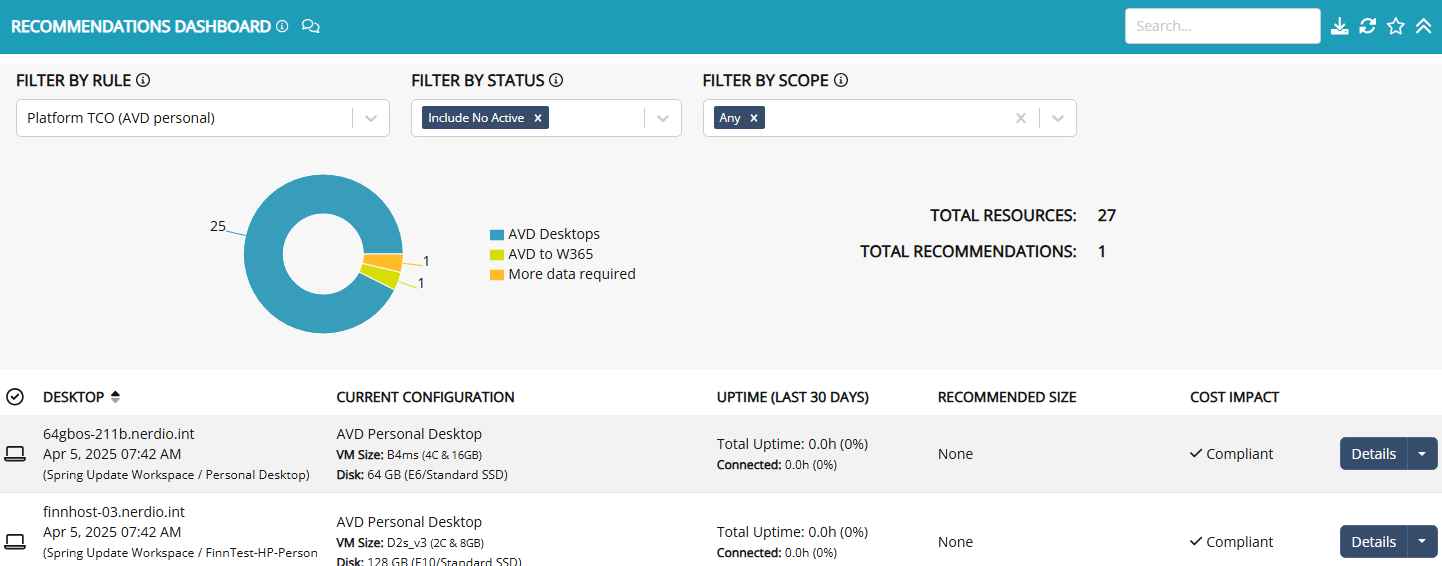1442x566 pixels.
Task: Mark dashboard as favorite with star icon
Action: click(1396, 26)
